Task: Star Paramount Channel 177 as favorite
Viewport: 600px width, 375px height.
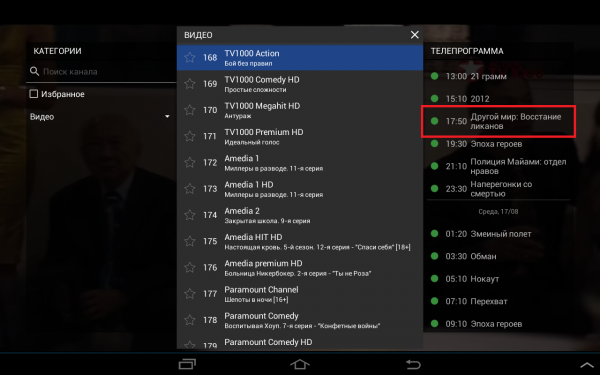Action: (190, 293)
